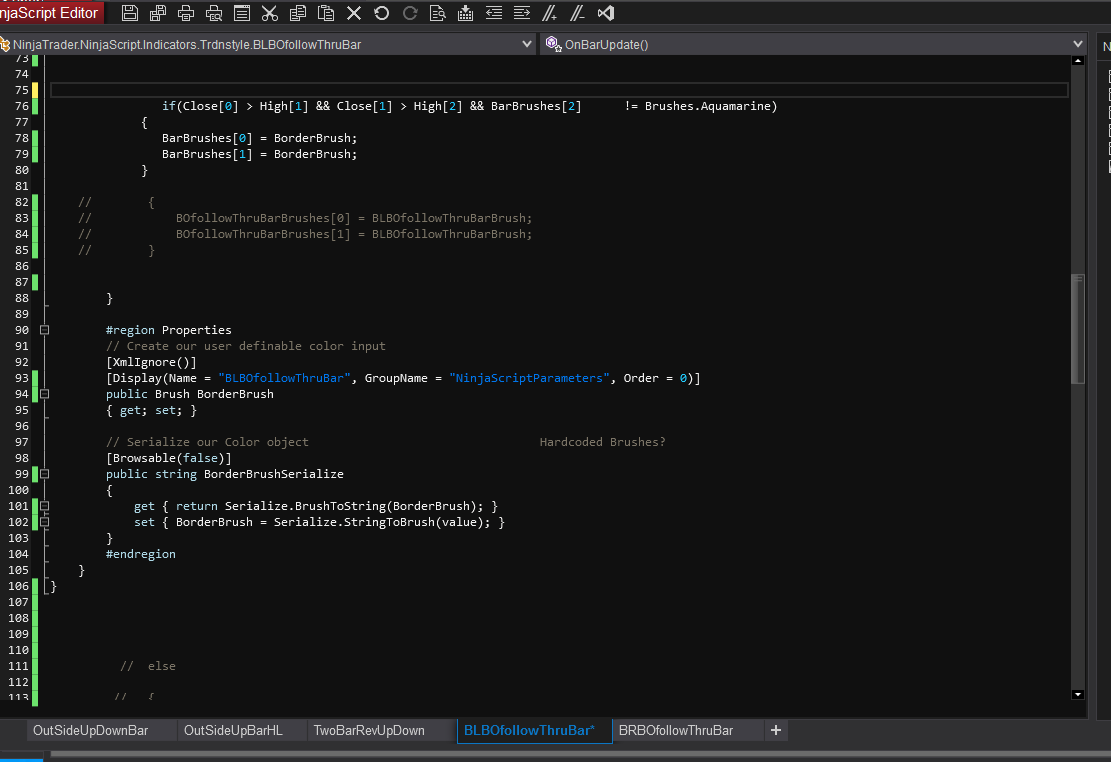Add a new tab with plus button
The height and width of the screenshot is (762, 1111).
click(x=776, y=731)
